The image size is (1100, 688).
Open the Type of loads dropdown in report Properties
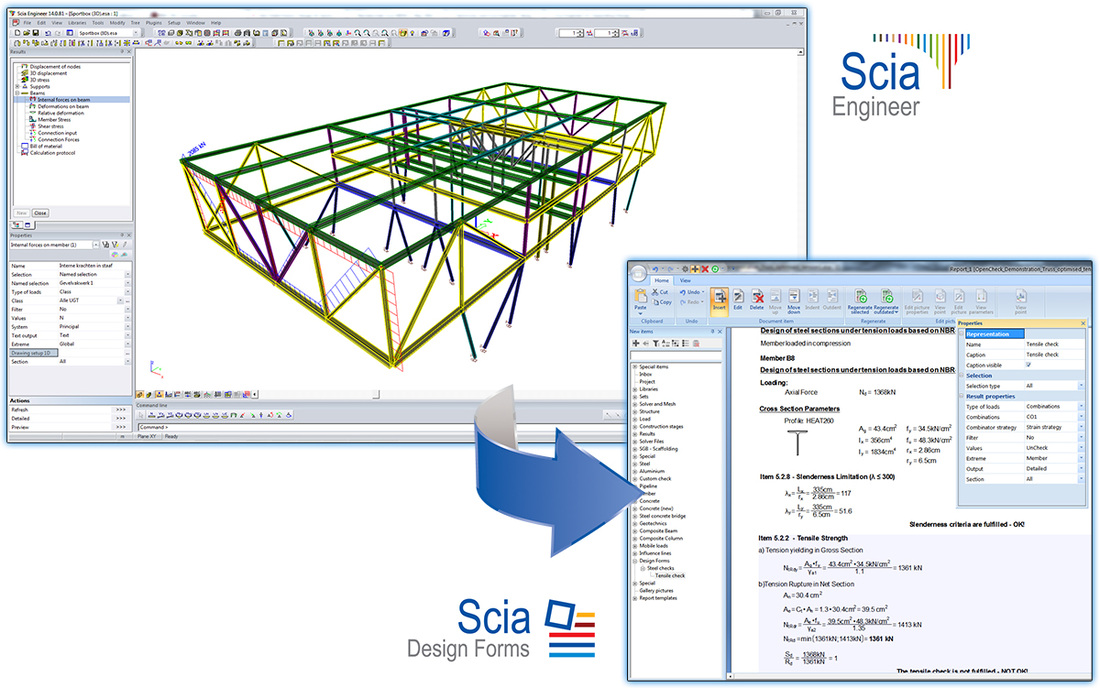coord(1081,407)
